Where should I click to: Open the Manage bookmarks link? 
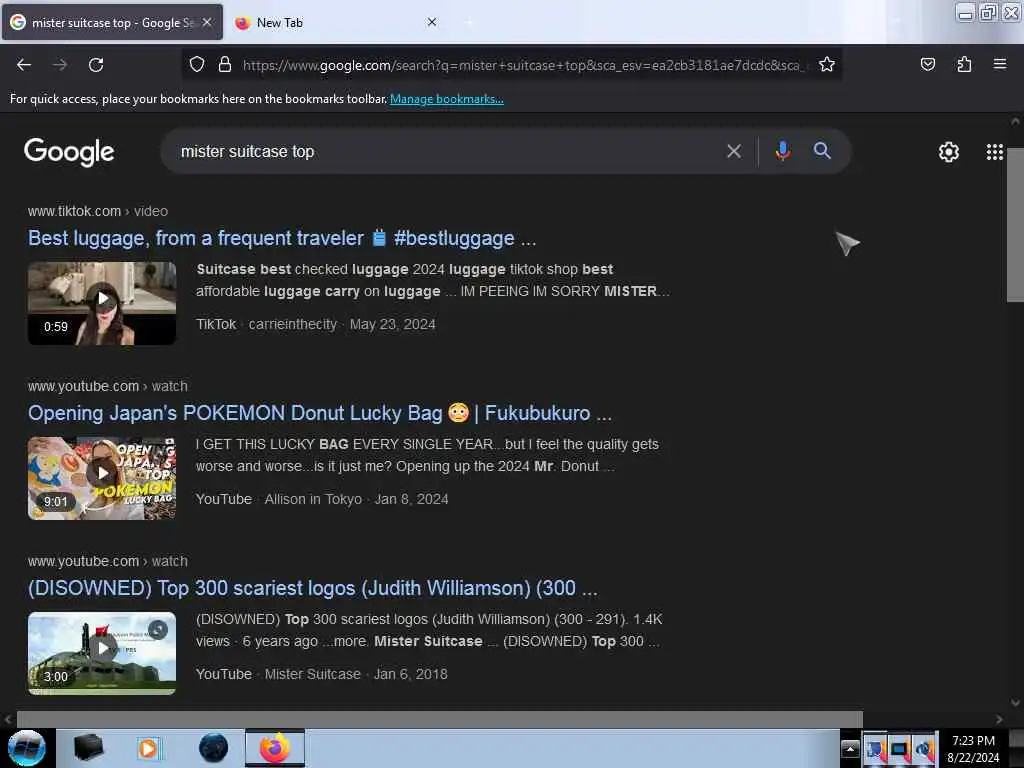pyautogui.click(x=447, y=99)
